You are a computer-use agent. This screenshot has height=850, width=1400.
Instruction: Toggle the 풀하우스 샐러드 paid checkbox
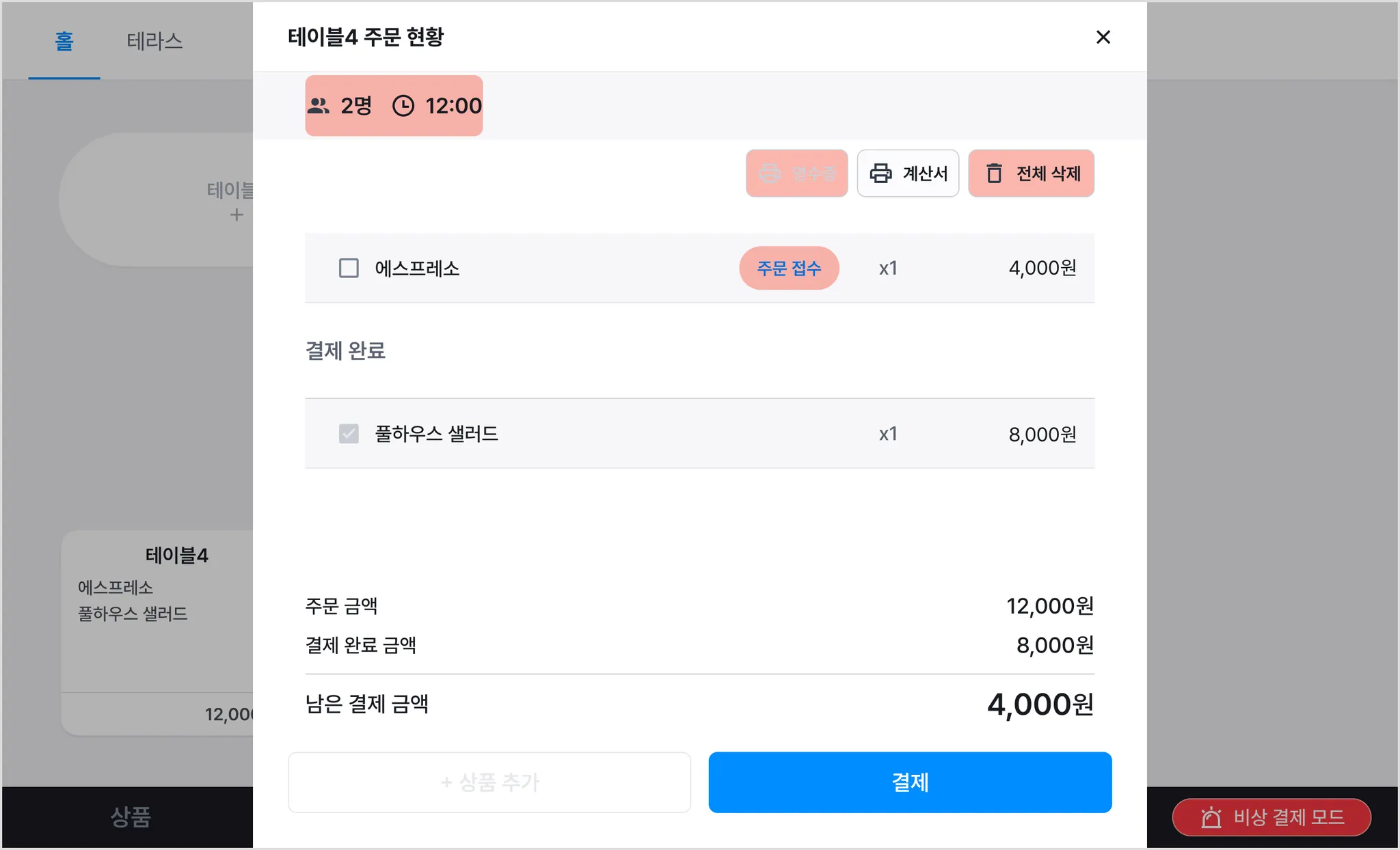[349, 434]
